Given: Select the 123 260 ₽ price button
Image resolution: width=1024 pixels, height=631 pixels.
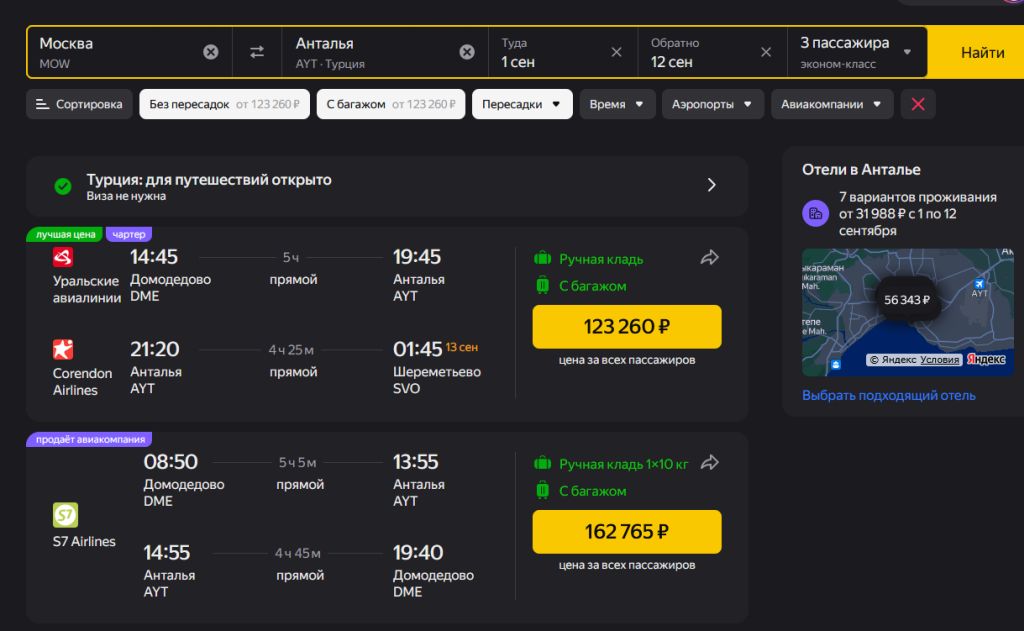Looking at the screenshot, I should click(x=627, y=327).
